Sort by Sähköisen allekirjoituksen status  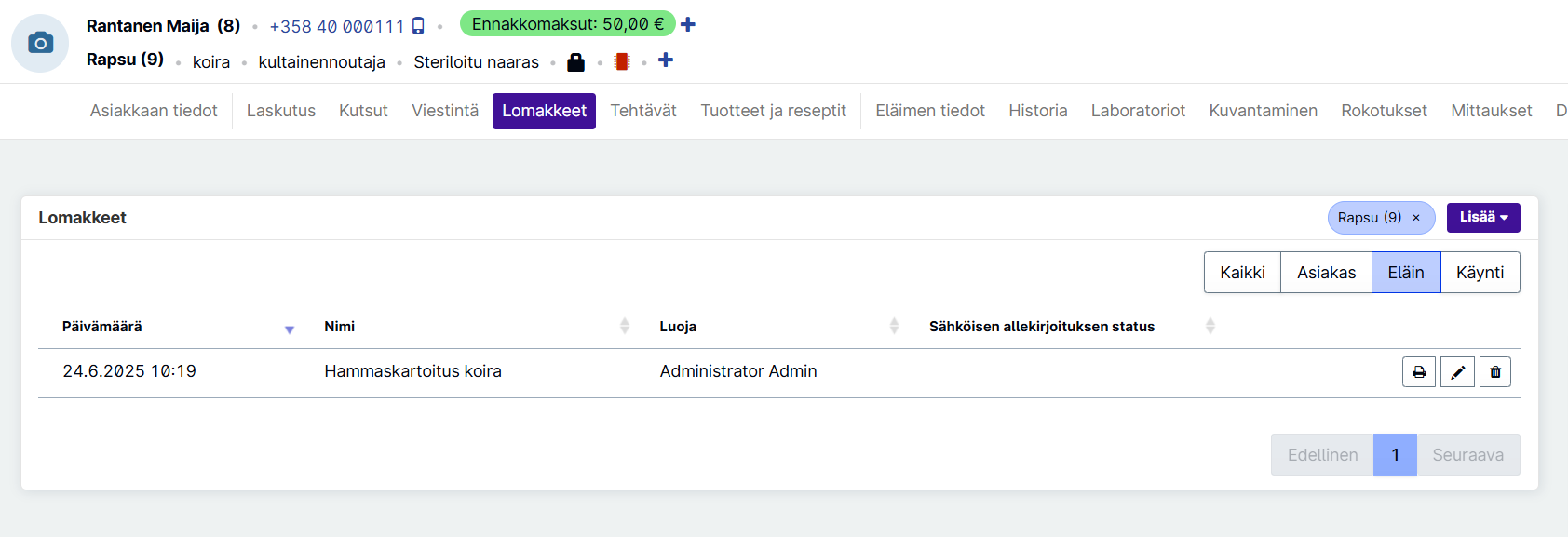[x=1072, y=327]
